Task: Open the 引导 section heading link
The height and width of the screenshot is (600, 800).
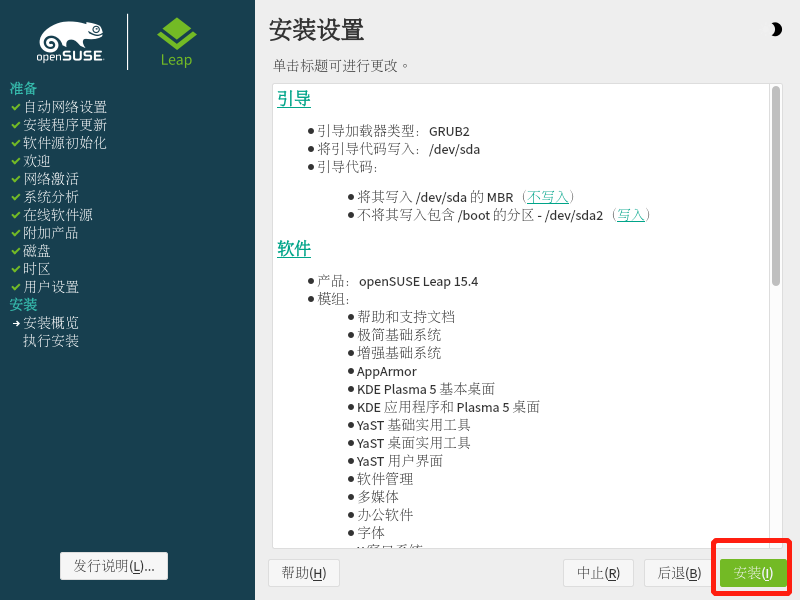Action: (x=294, y=99)
